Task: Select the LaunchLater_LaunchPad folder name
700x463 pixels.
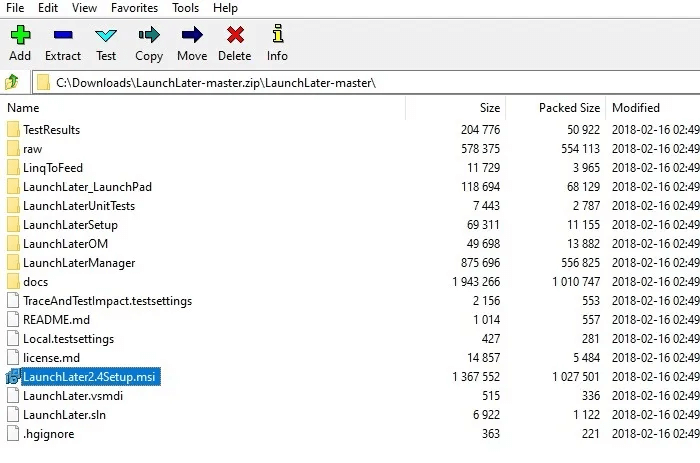Action: pos(88,187)
